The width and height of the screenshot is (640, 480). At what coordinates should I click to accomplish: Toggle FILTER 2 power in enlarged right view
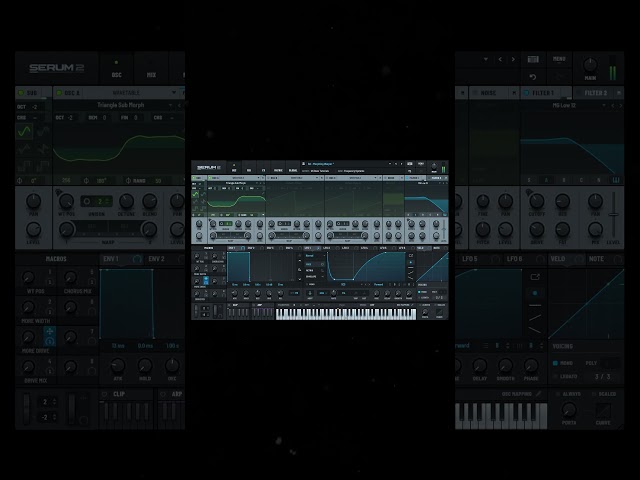[x=578, y=93]
